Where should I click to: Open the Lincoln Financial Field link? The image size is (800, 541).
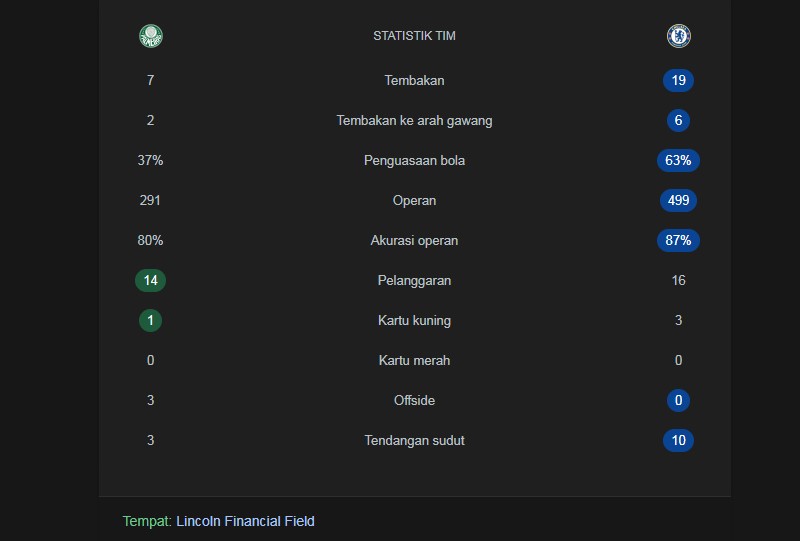(245, 521)
